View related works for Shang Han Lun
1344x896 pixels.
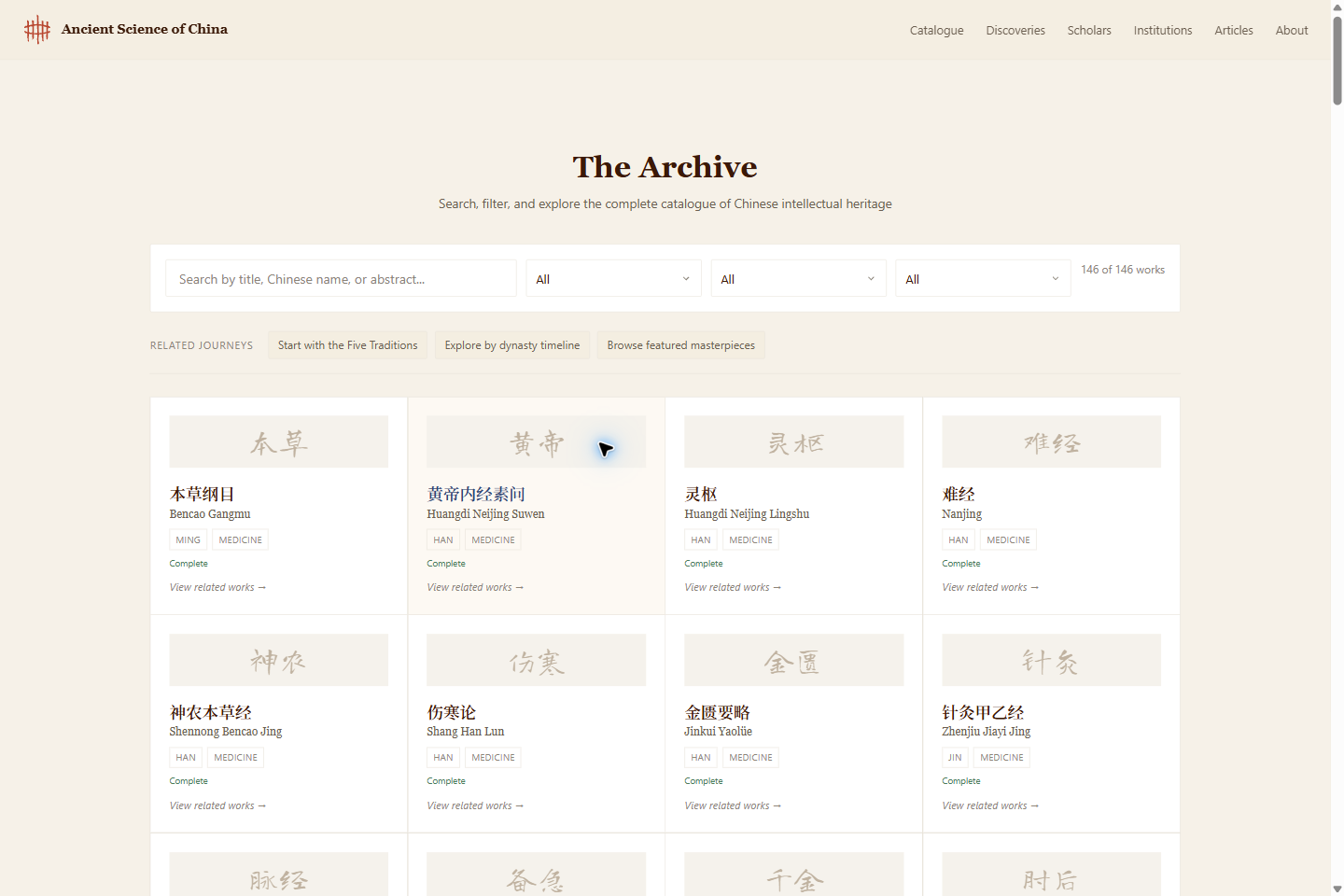tap(475, 805)
